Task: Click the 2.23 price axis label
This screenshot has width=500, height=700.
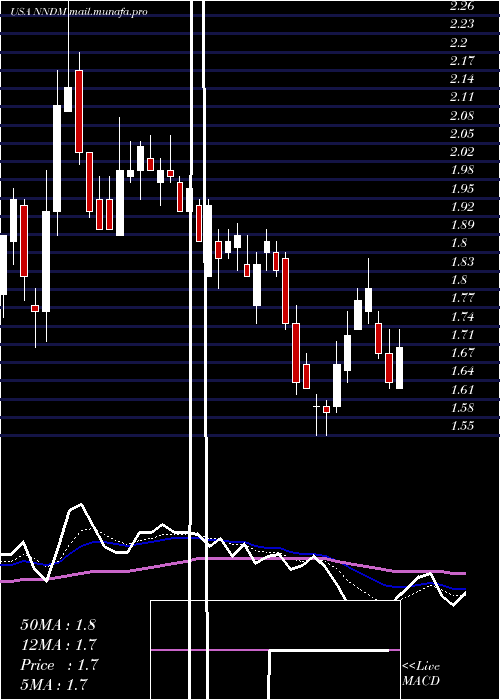Action: point(462,24)
